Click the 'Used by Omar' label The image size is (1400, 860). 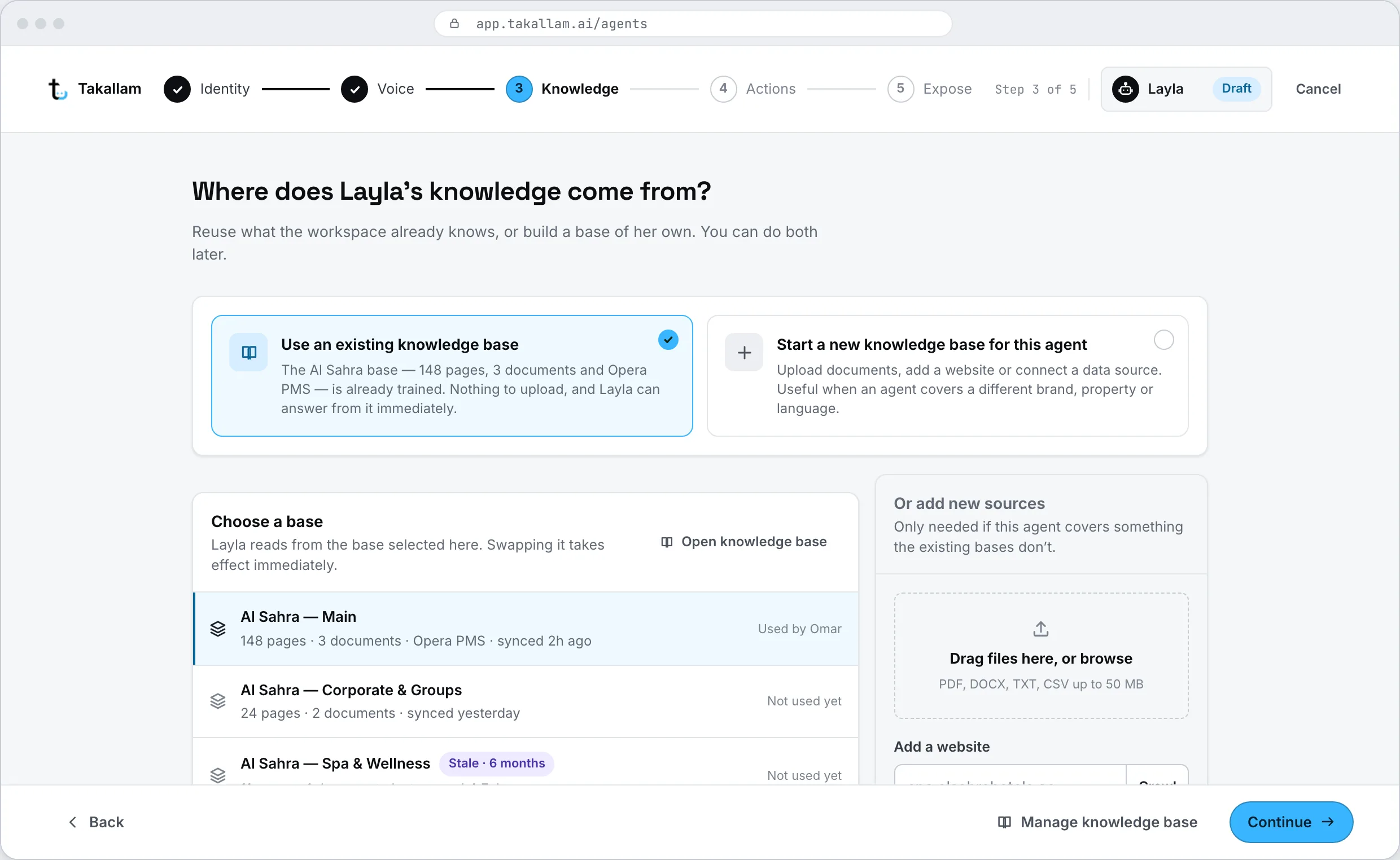[x=799, y=629]
